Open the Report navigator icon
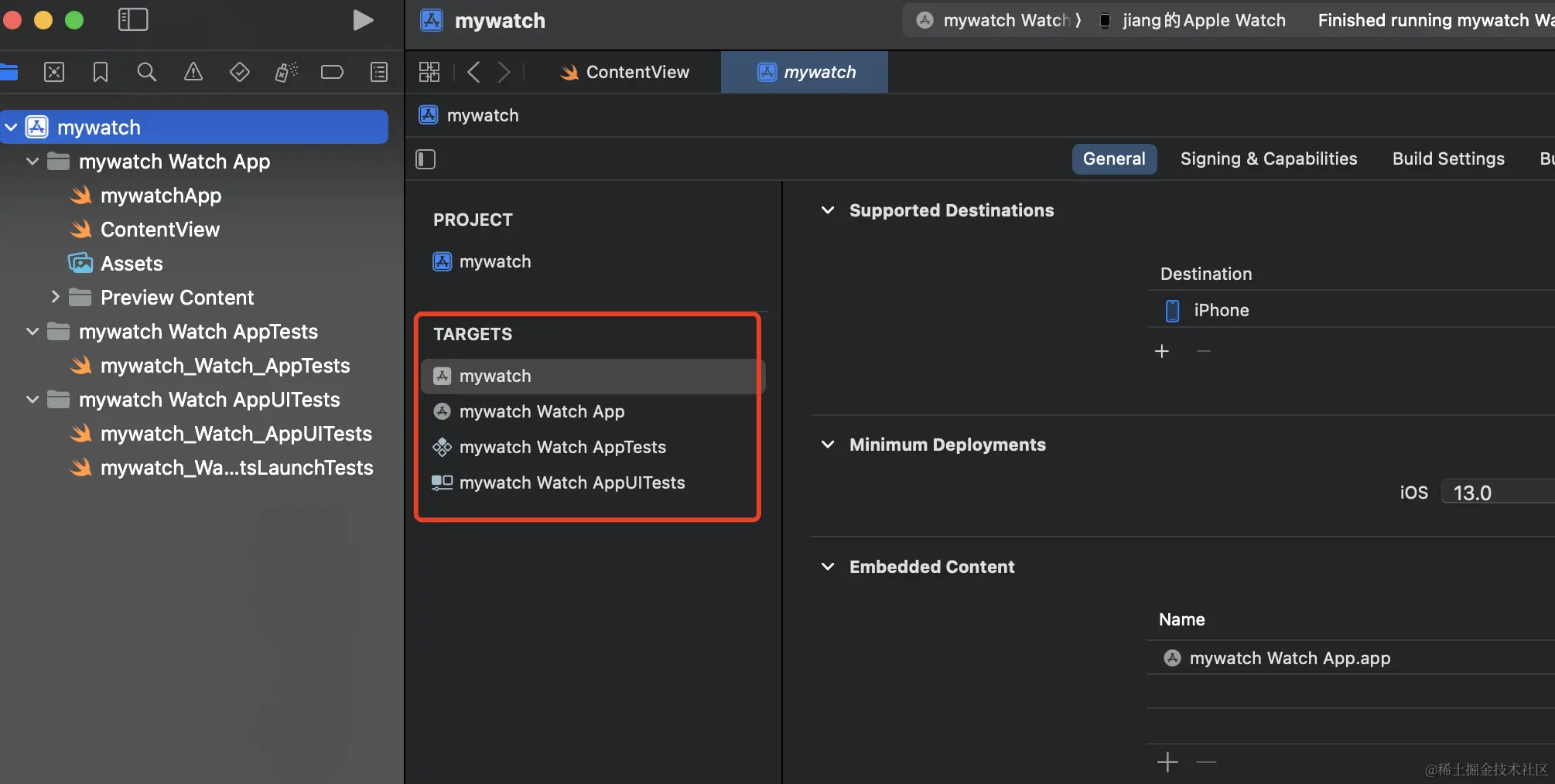The height and width of the screenshot is (784, 1555). tap(378, 73)
